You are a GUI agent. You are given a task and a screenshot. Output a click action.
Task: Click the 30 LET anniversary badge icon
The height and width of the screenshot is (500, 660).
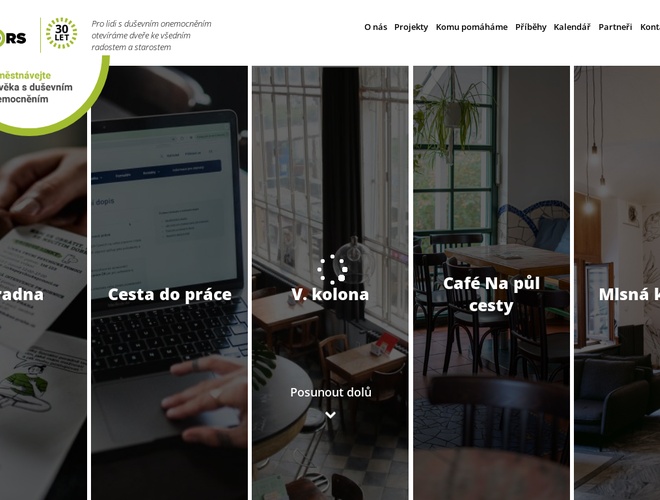[61, 33]
